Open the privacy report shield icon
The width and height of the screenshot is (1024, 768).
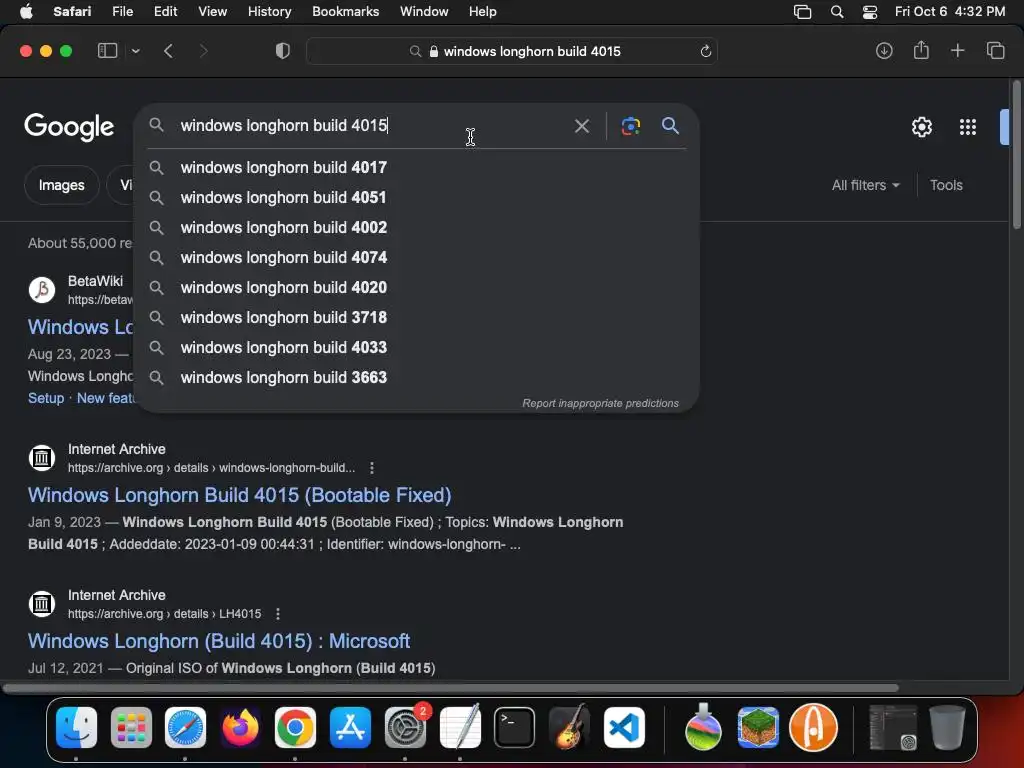coord(283,51)
